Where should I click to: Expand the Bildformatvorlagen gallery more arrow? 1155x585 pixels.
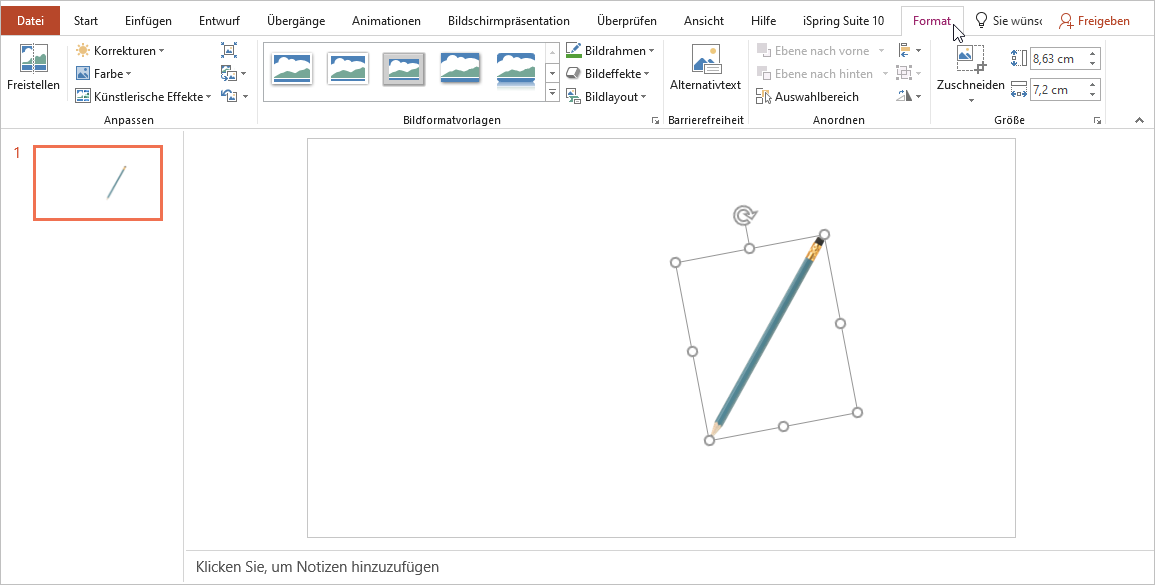pyautogui.click(x=552, y=93)
